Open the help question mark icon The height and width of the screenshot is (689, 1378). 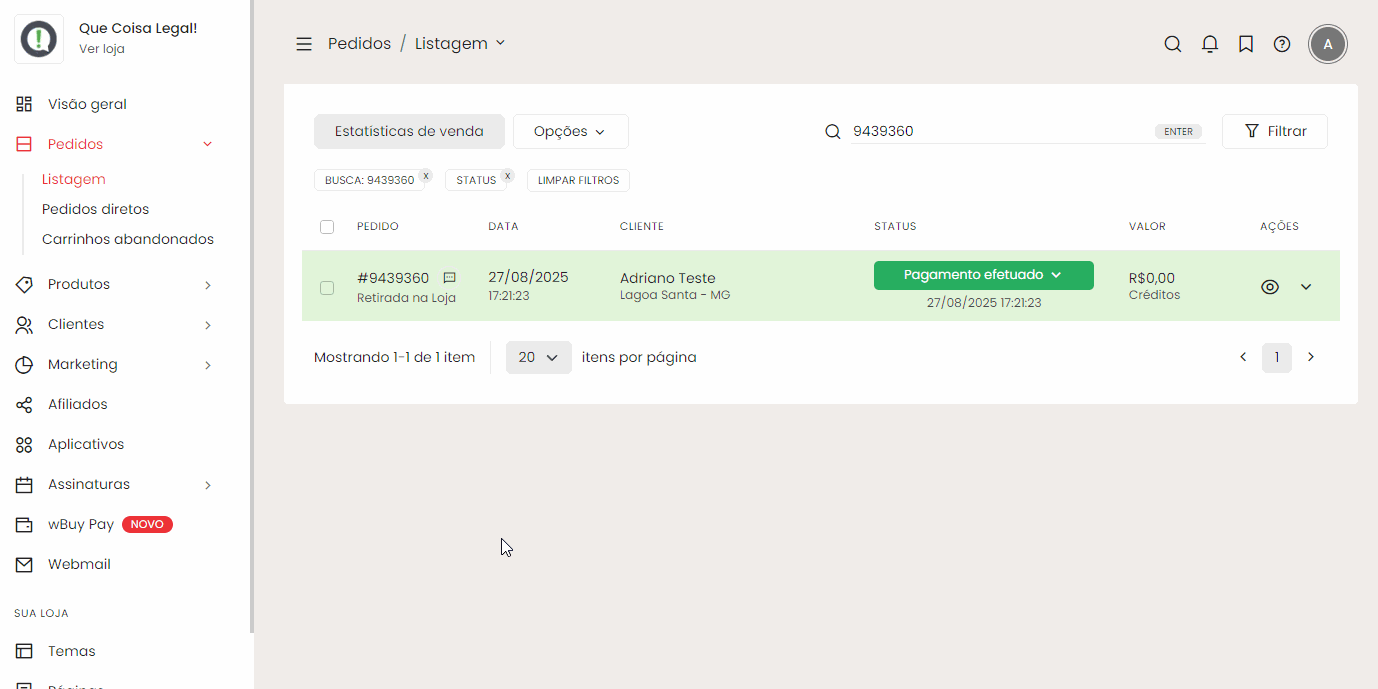pos(1282,44)
